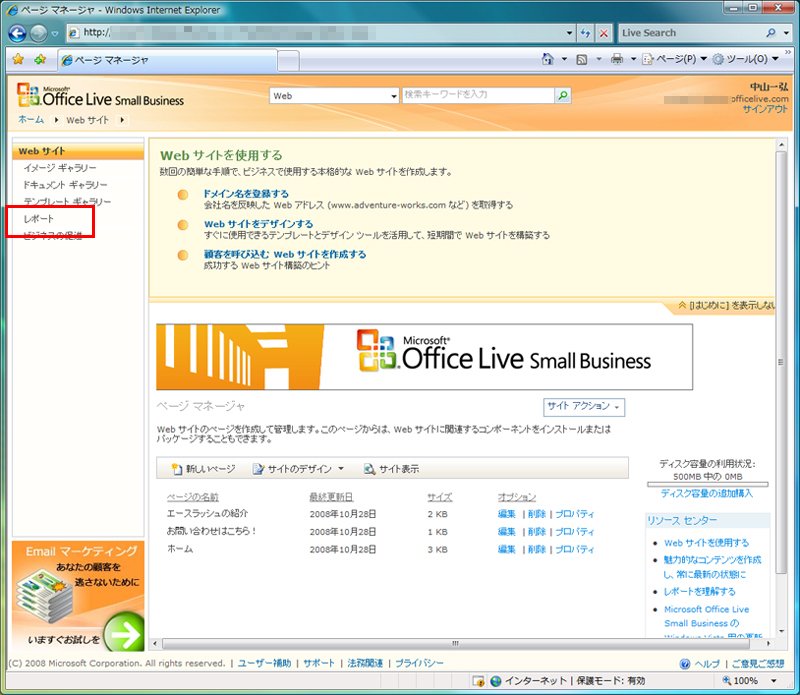Select the ページ マネージャ browser tab
The height and width of the screenshot is (695, 800).
coord(167,60)
